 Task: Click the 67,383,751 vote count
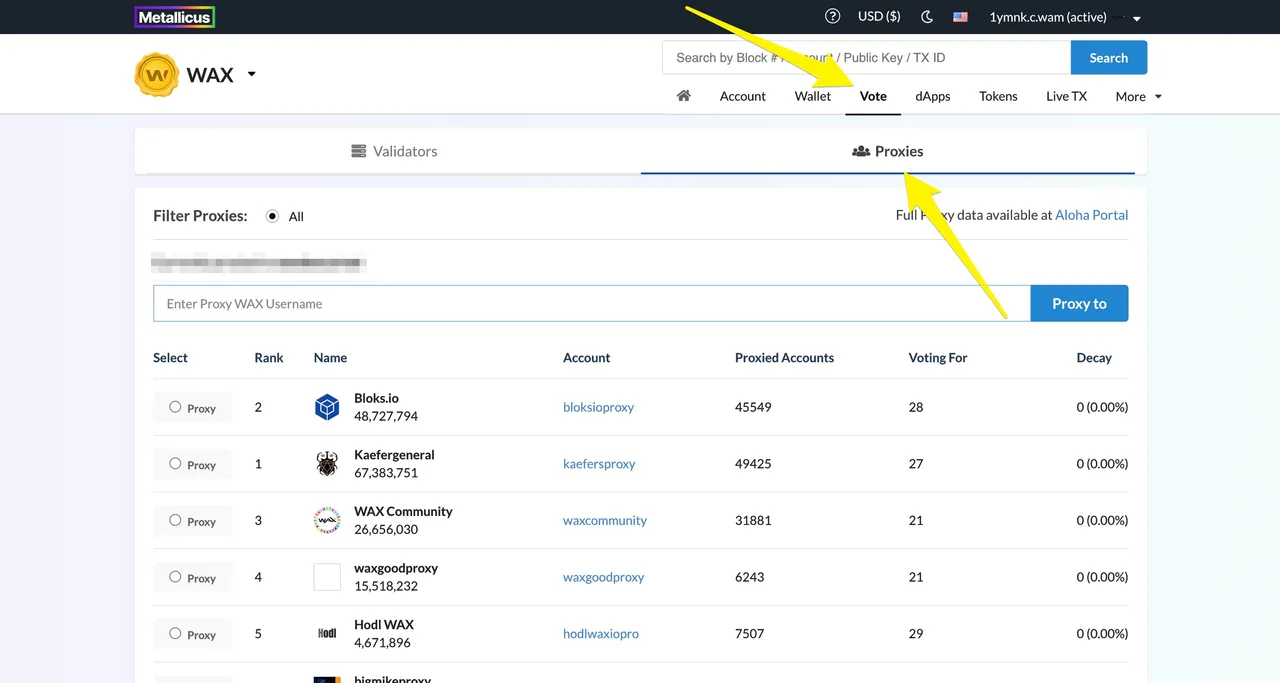point(386,473)
